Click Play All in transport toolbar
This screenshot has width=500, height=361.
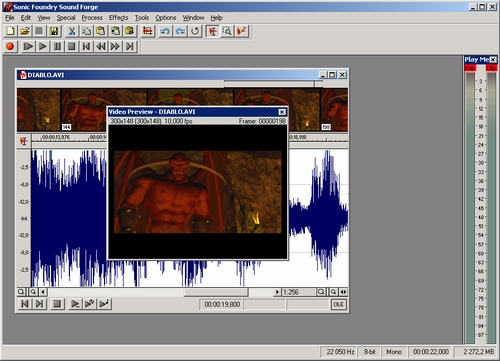click(28, 46)
